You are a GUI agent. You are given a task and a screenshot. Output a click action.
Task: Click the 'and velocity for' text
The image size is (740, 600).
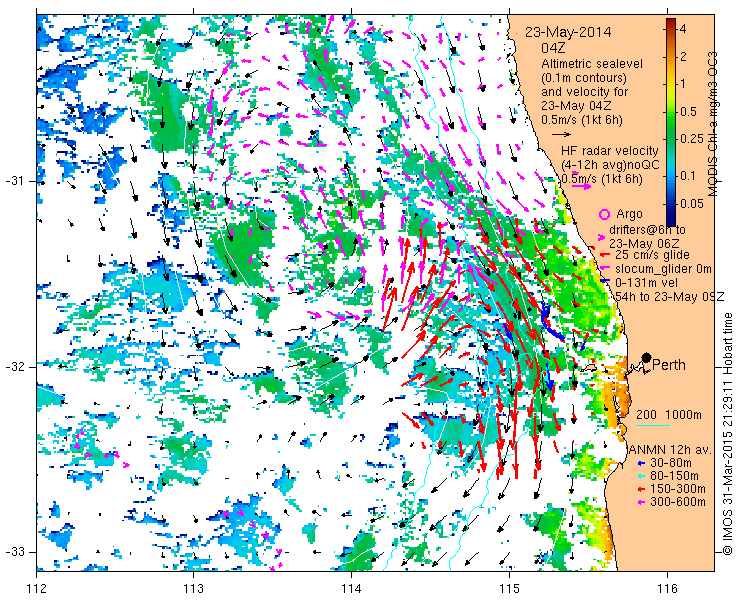pos(584,91)
